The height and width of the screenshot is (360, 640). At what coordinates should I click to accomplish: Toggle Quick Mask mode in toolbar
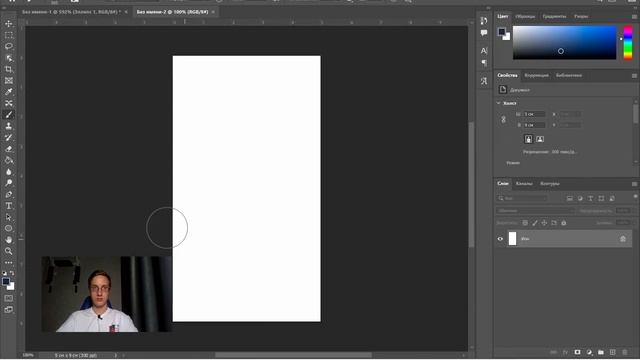click(x=9, y=298)
